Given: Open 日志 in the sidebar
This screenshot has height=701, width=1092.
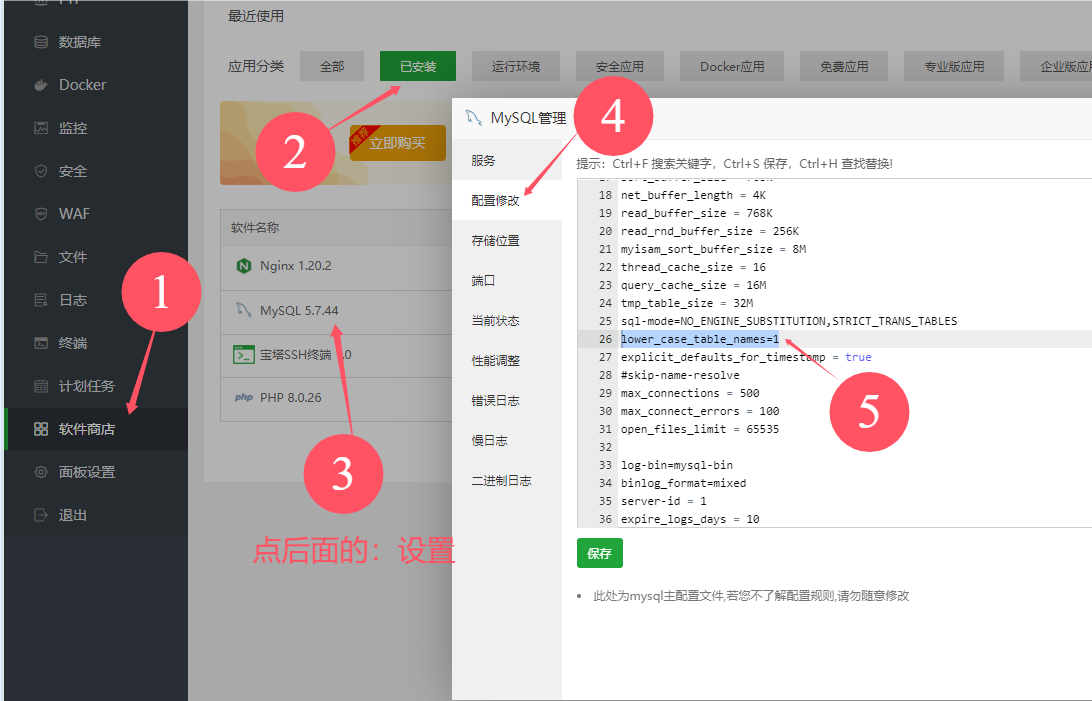Looking at the screenshot, I should click(72, 300).
